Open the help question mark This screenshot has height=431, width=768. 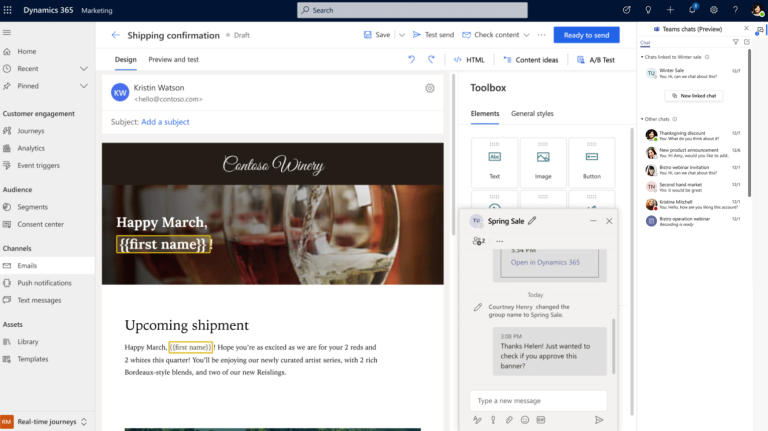click(735, 10)
